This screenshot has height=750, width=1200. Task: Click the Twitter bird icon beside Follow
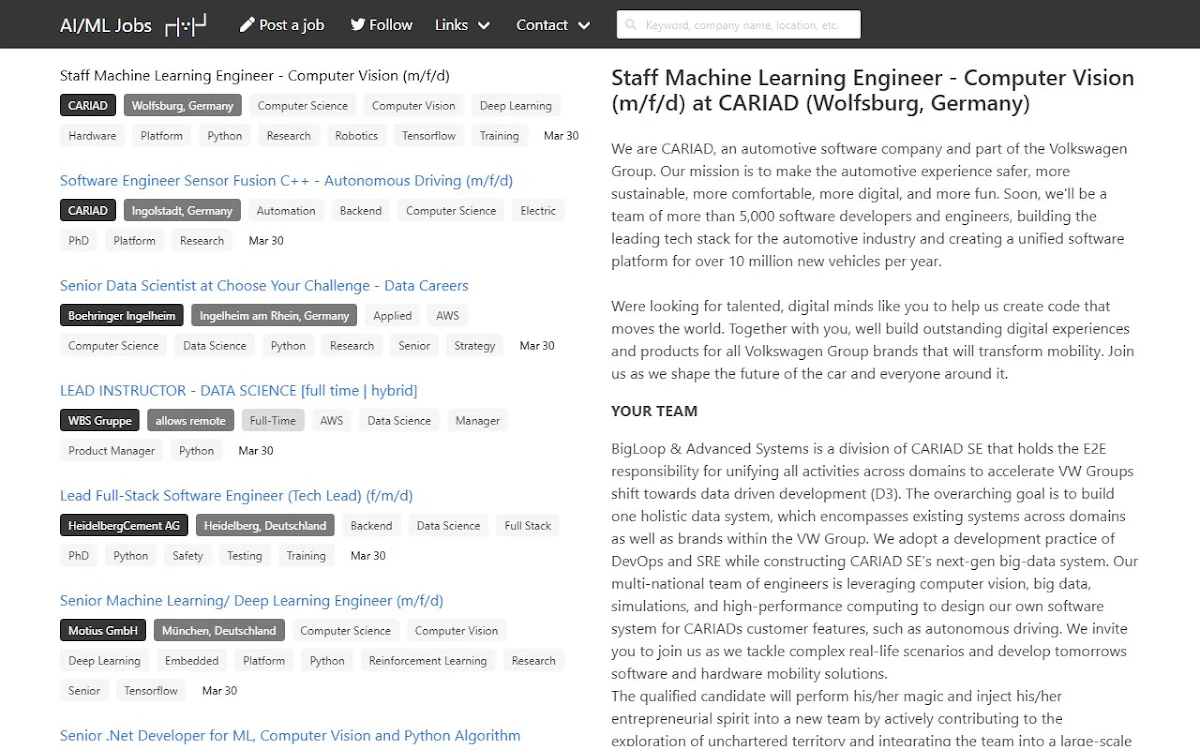coord(357,25)
